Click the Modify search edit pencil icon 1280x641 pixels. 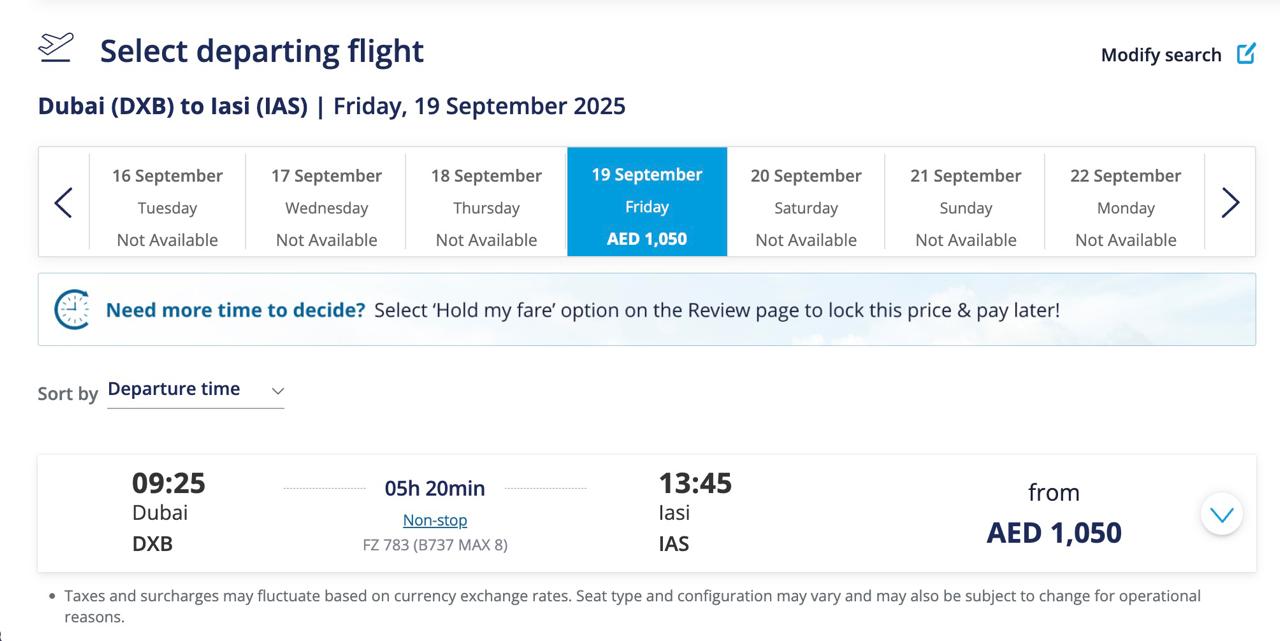pos(1246,54)
